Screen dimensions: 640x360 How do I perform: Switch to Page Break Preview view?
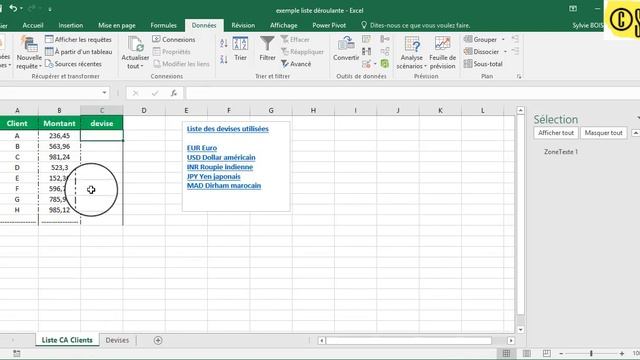click(547, 353)
